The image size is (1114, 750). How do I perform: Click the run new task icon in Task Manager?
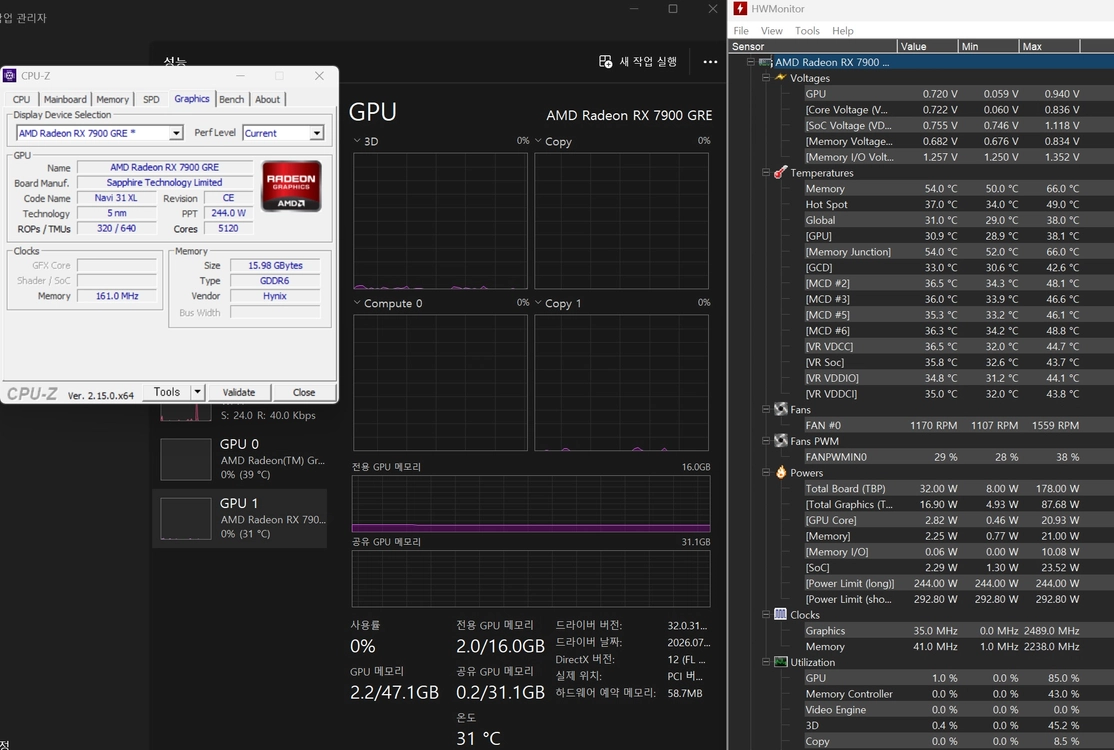click(605, 62)
